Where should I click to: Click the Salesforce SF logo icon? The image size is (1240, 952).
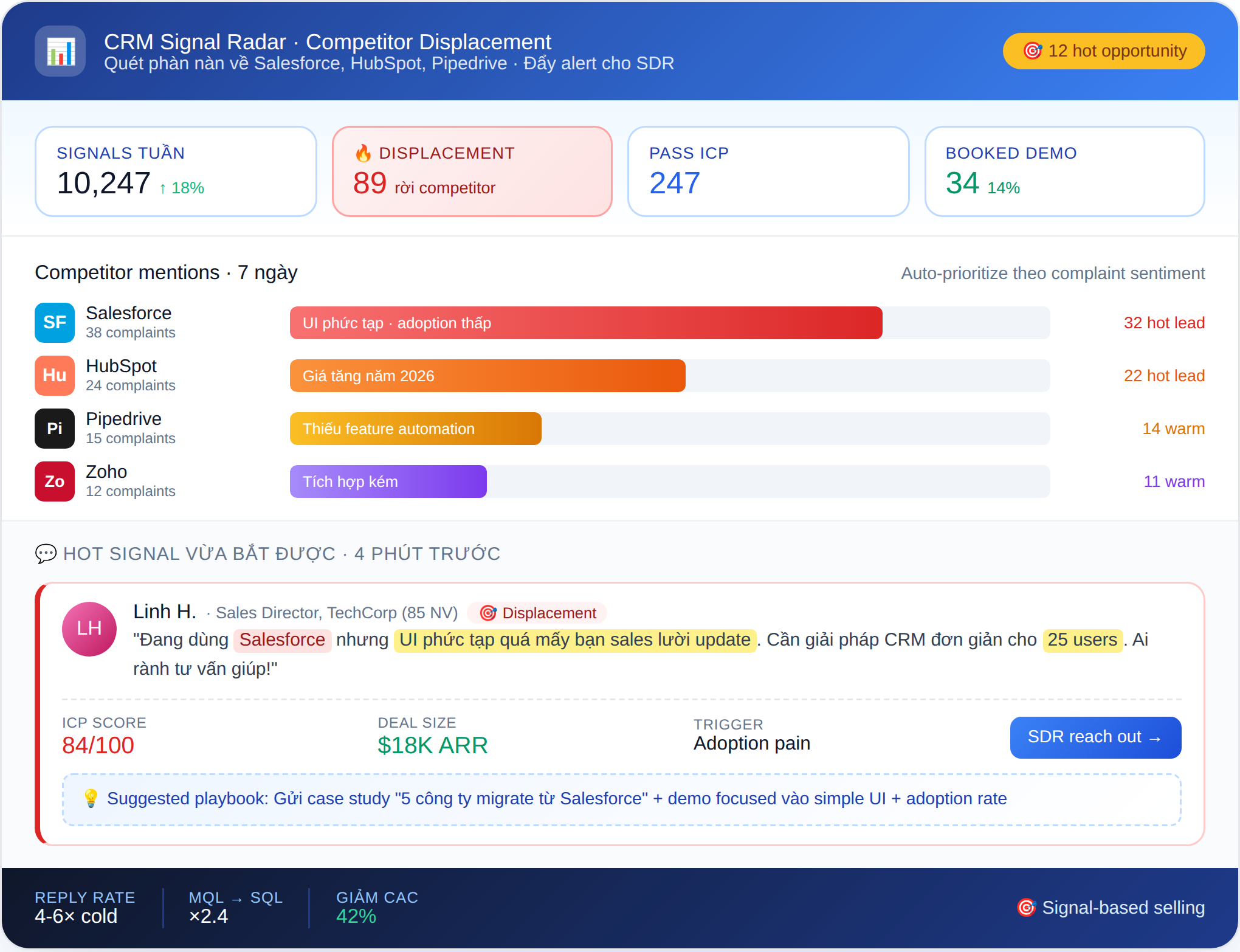click(55, 323)
